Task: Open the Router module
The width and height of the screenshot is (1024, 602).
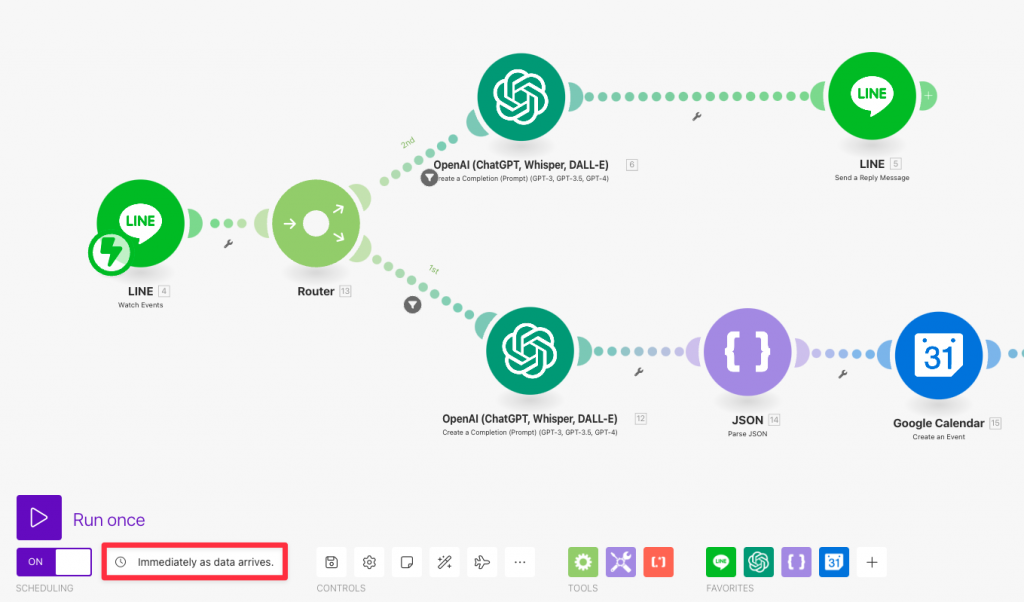Action: (316, 223)
